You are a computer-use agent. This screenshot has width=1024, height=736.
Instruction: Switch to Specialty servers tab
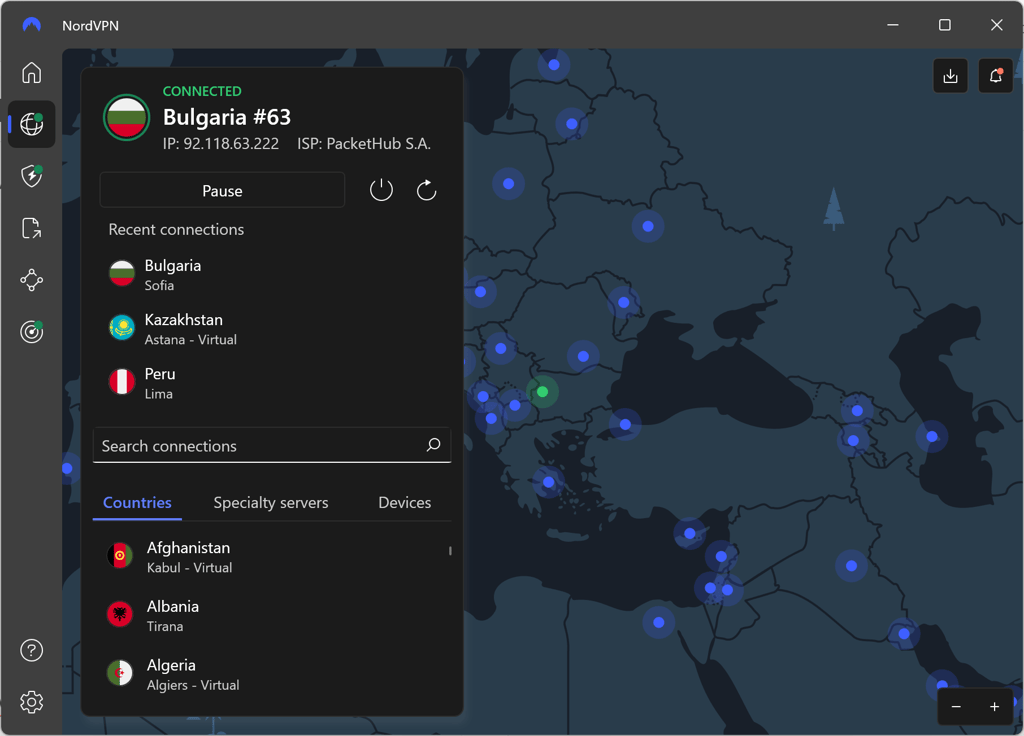pyautogui.click(x=271, y=502)
